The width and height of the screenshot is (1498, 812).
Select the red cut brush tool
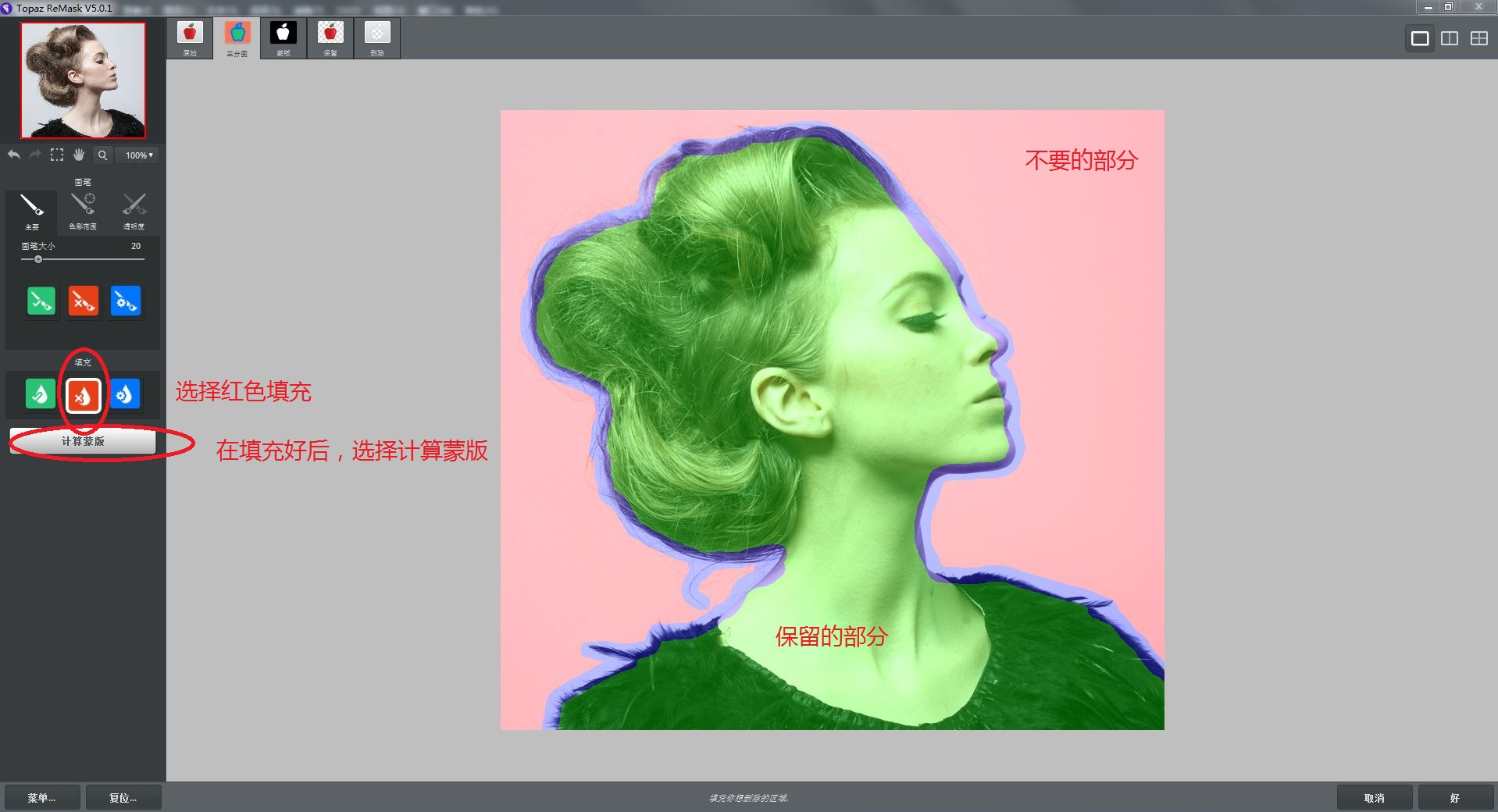coord(84,301)
